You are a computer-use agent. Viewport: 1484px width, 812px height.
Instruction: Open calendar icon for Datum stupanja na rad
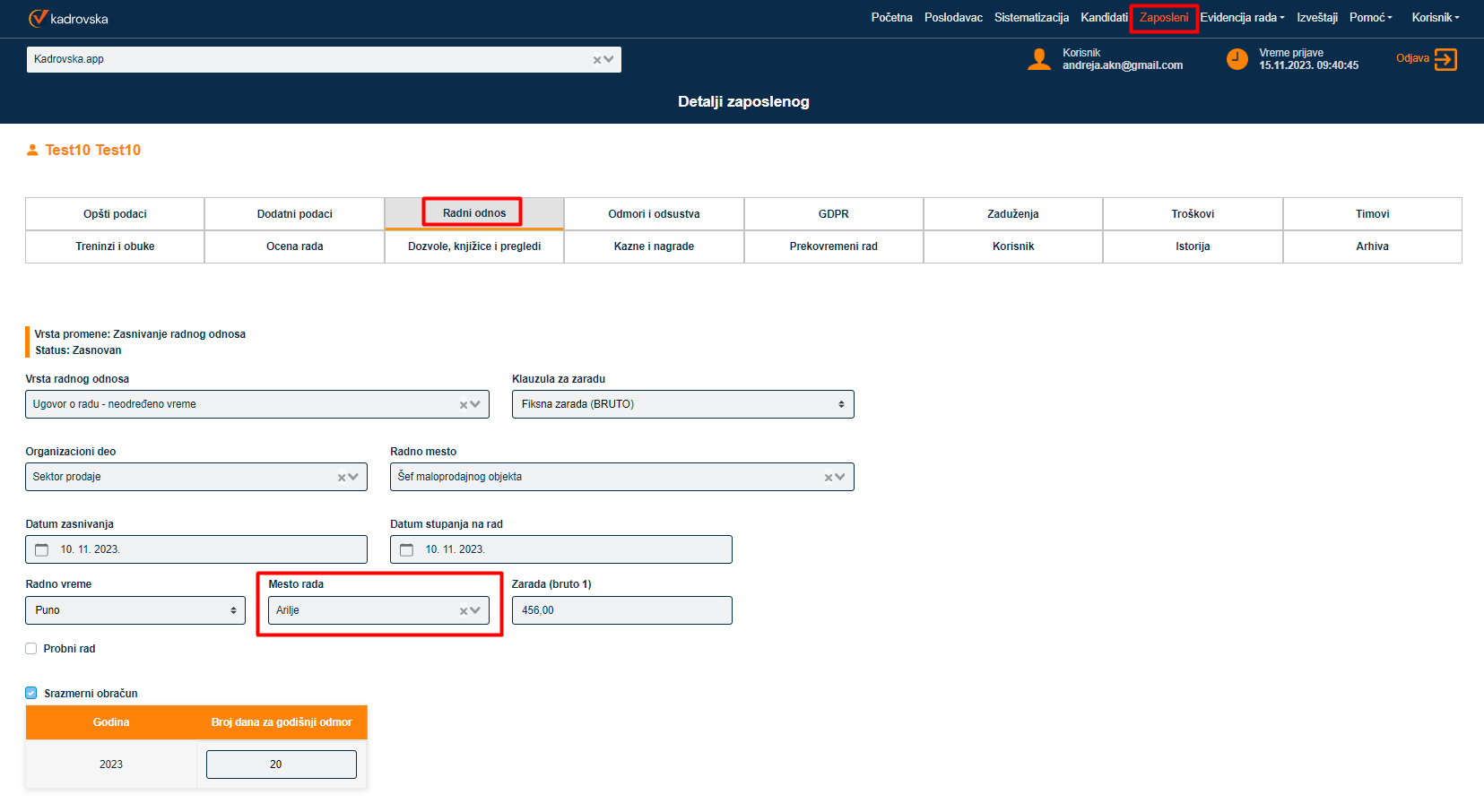point(406,549)
